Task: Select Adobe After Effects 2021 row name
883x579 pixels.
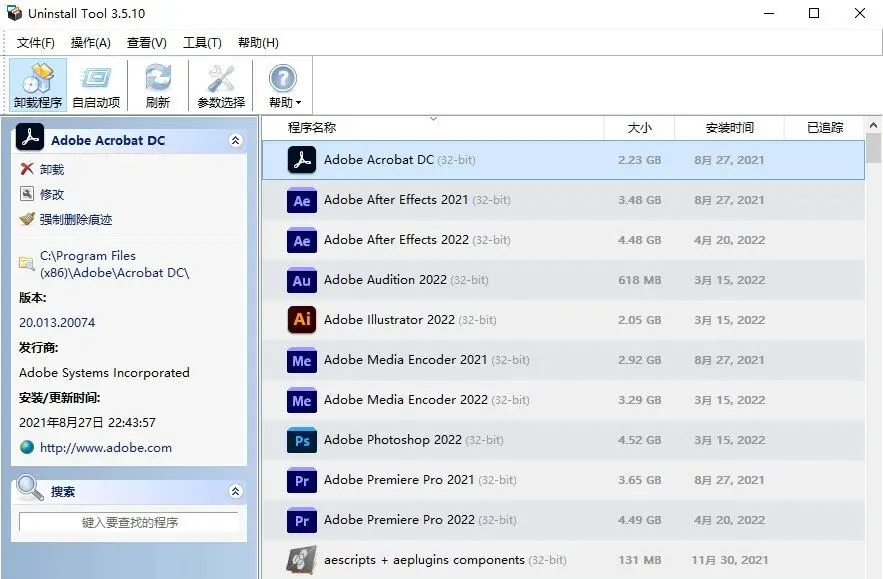Action: click(x=396, y=200)
